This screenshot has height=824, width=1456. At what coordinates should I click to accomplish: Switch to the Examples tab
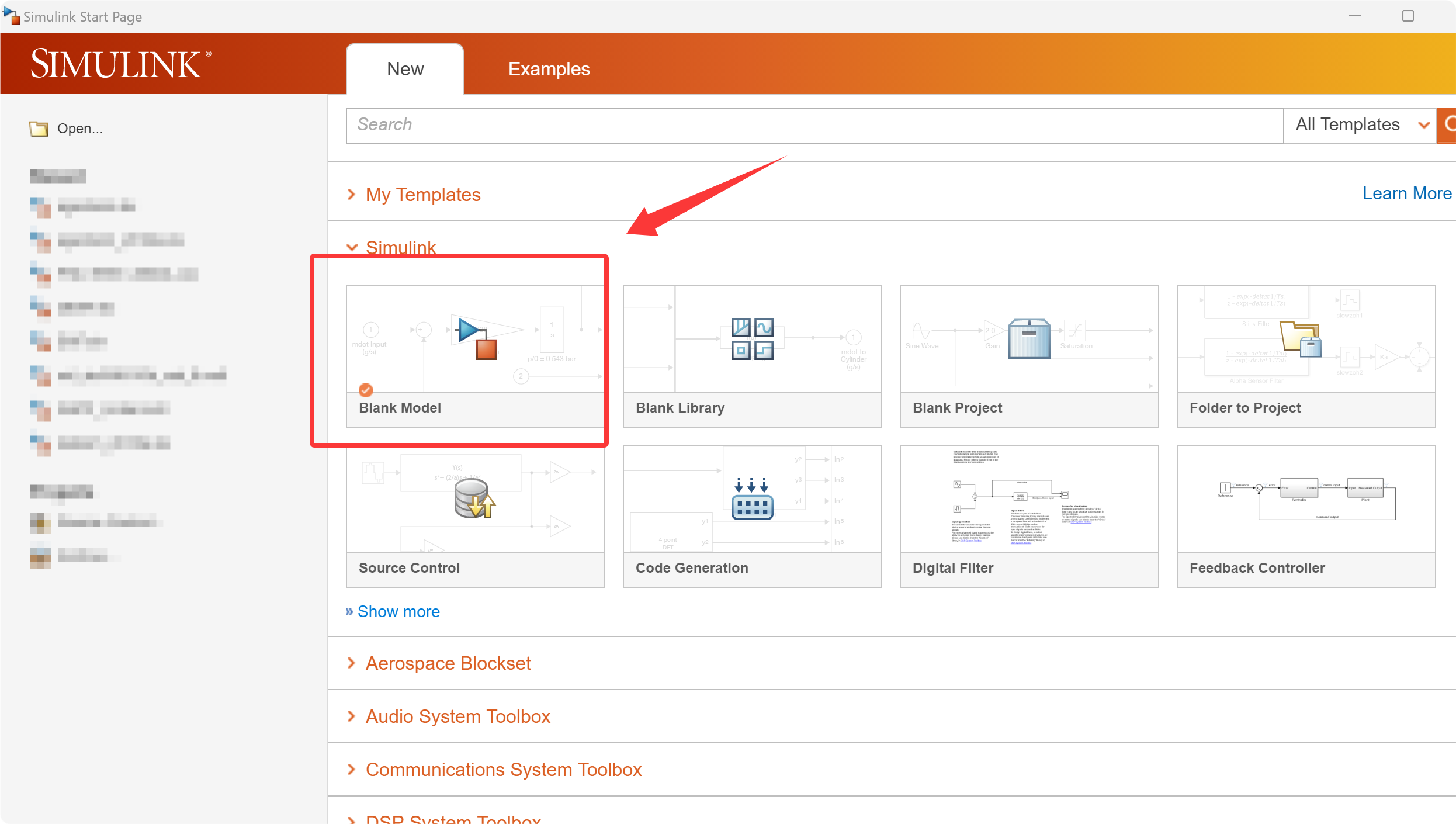[x=549, y=69]
